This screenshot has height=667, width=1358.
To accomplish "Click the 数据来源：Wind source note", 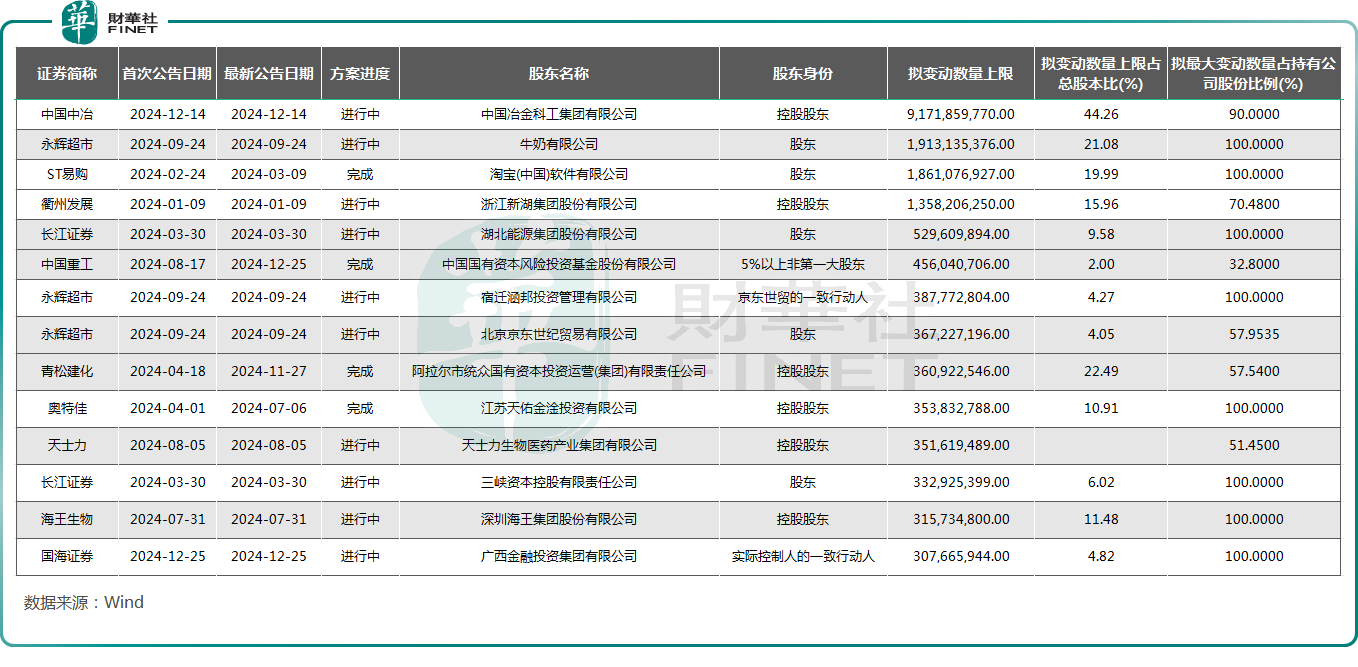I will point(84,602).
